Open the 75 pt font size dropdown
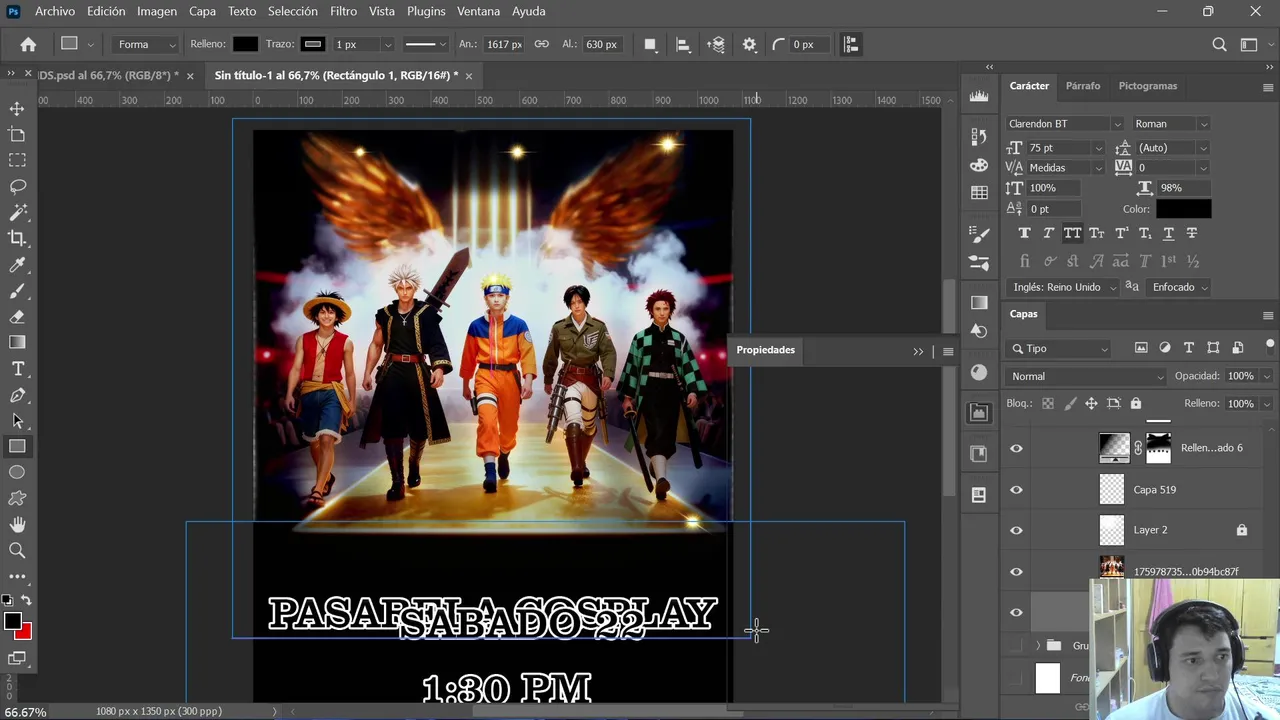The height and width of the screenshot is (720, 1280). point(1098,148)
